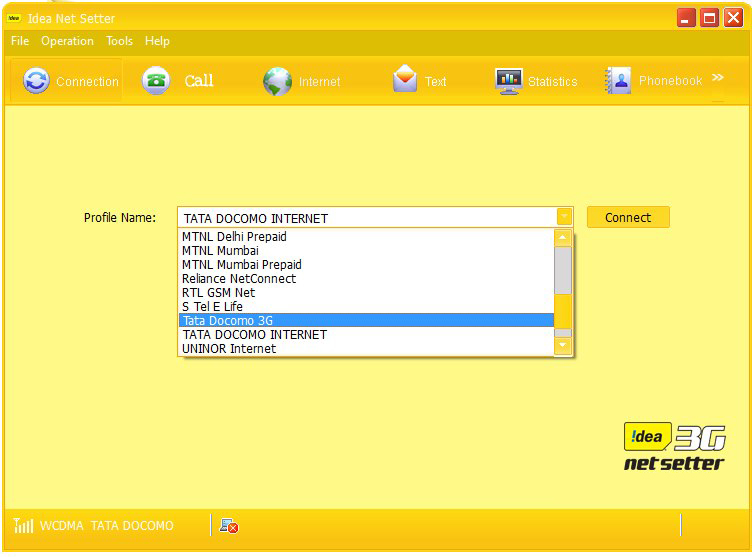Open the Text envelope icon

(405, 79)
